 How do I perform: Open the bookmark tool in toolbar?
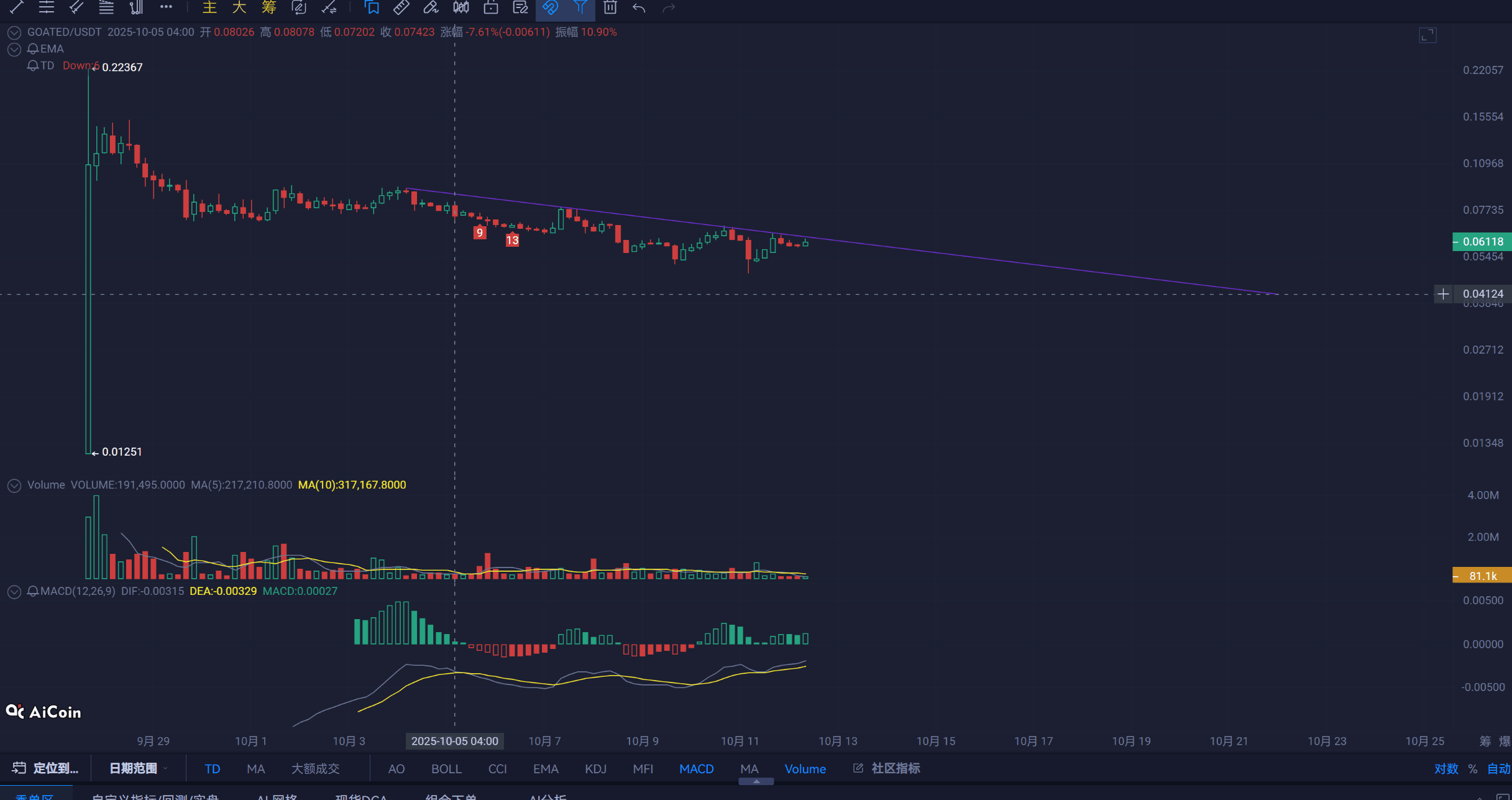372,7
